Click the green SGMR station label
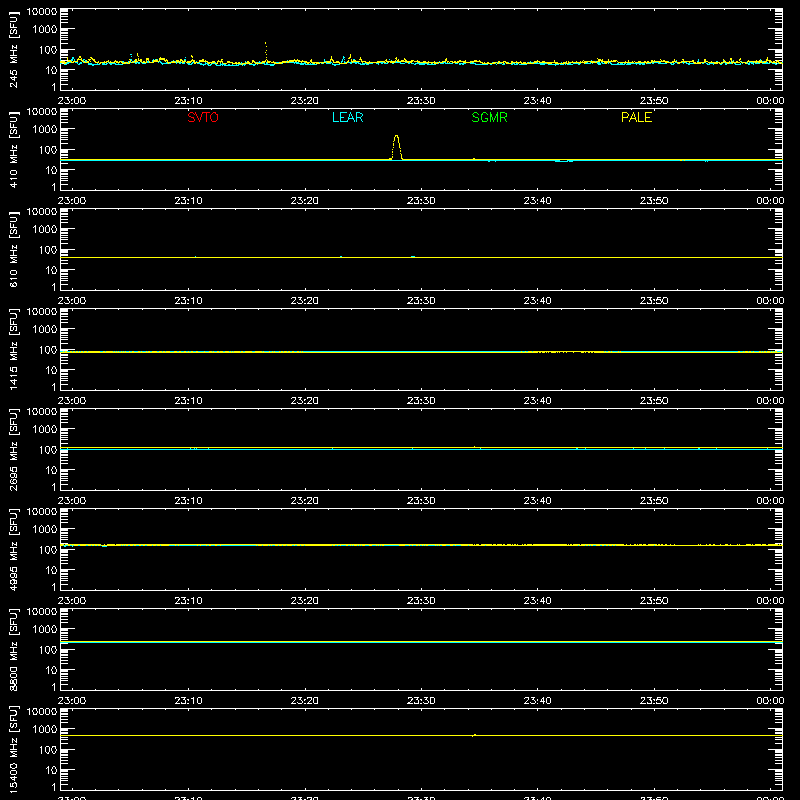 (489, 117)
